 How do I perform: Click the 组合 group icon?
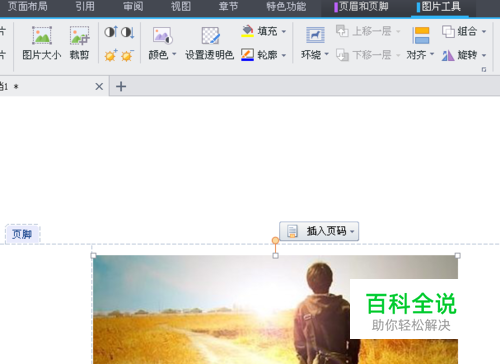448,32
